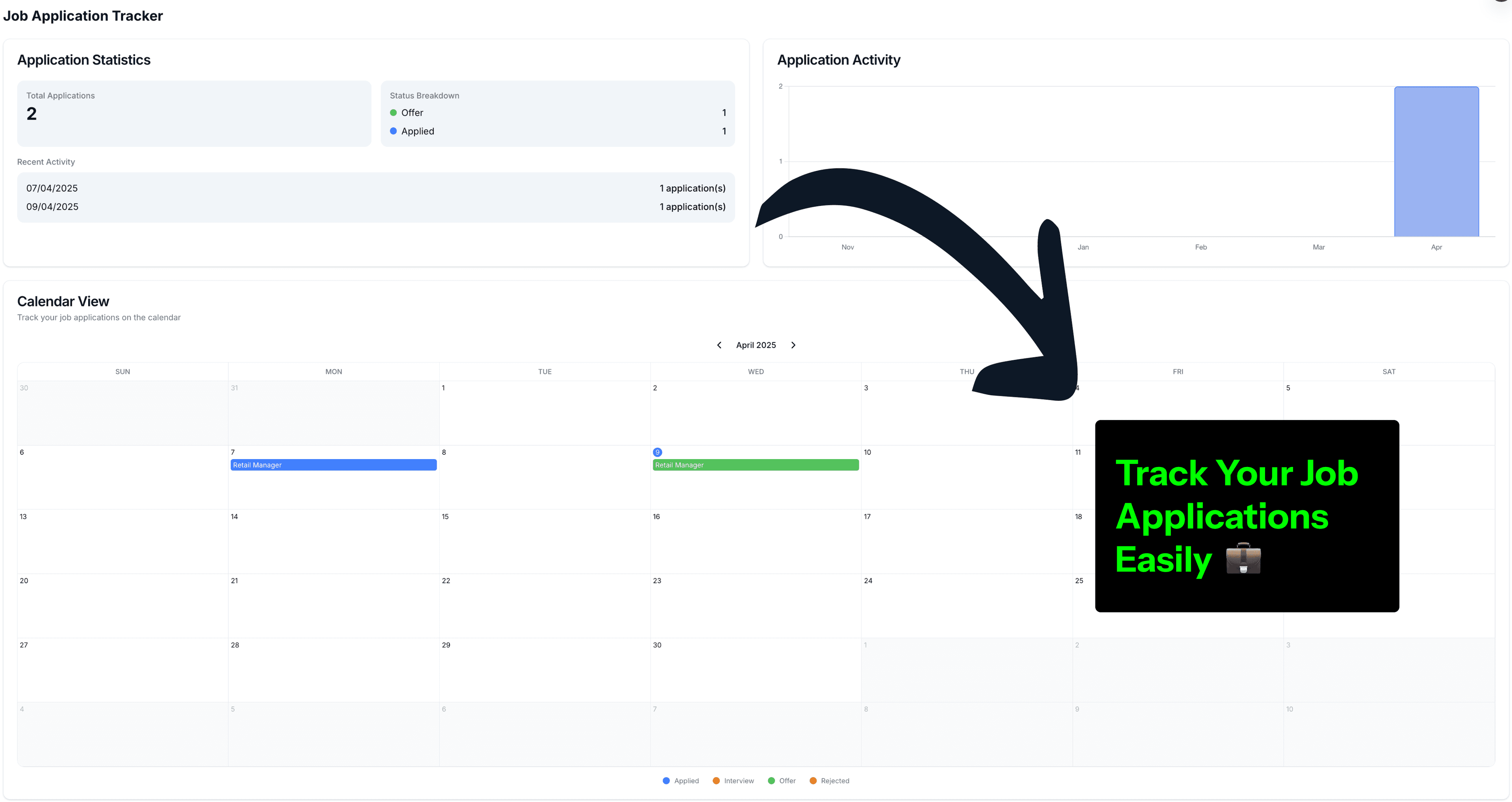Click the April 2025 month label
Screen dimensions: 1512x802
tap(756, 345)
